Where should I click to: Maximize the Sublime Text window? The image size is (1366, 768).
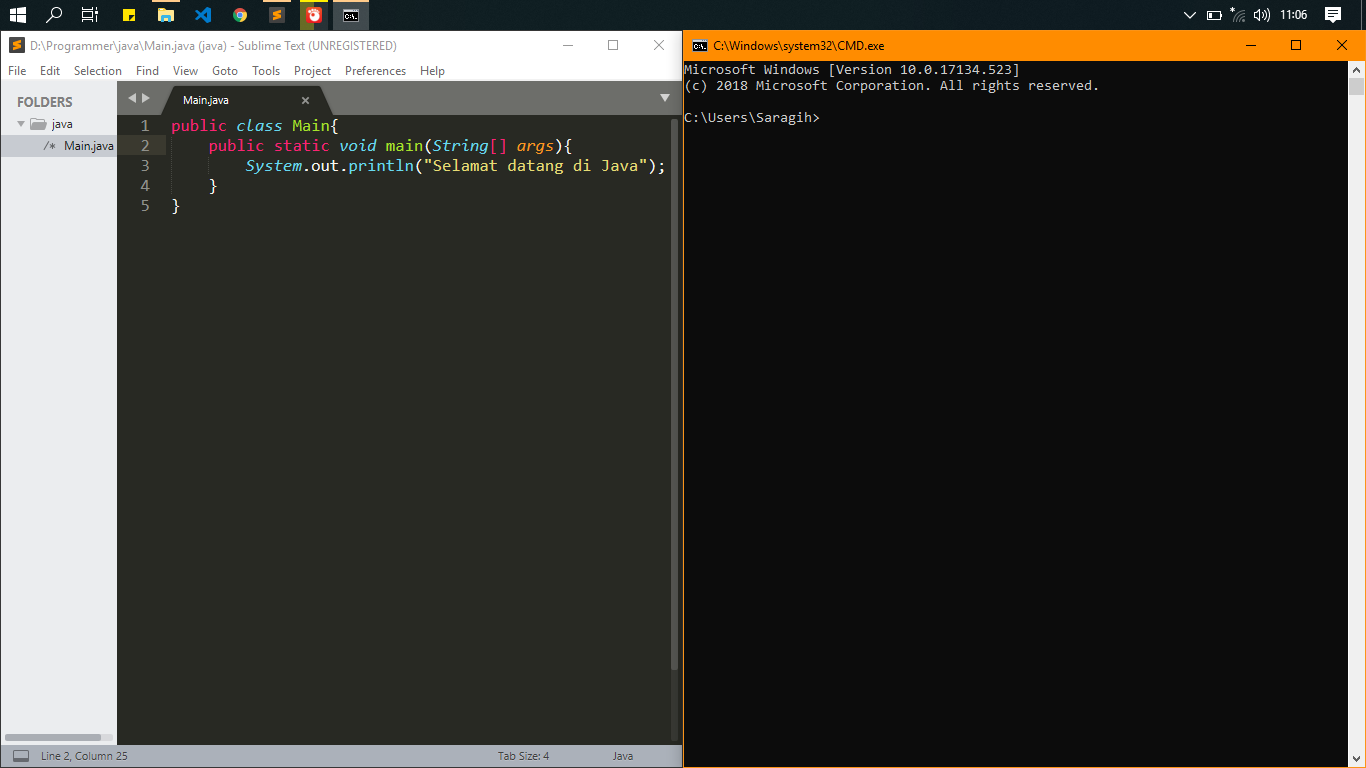point(613,45)
